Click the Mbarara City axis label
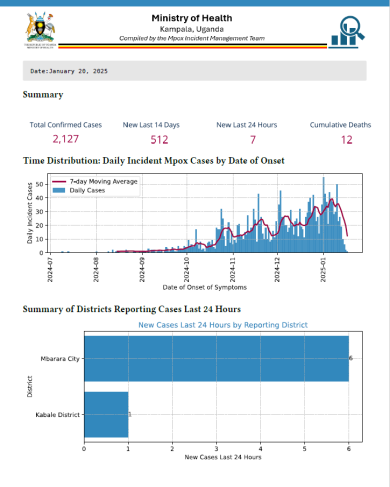 click(60, 359)
